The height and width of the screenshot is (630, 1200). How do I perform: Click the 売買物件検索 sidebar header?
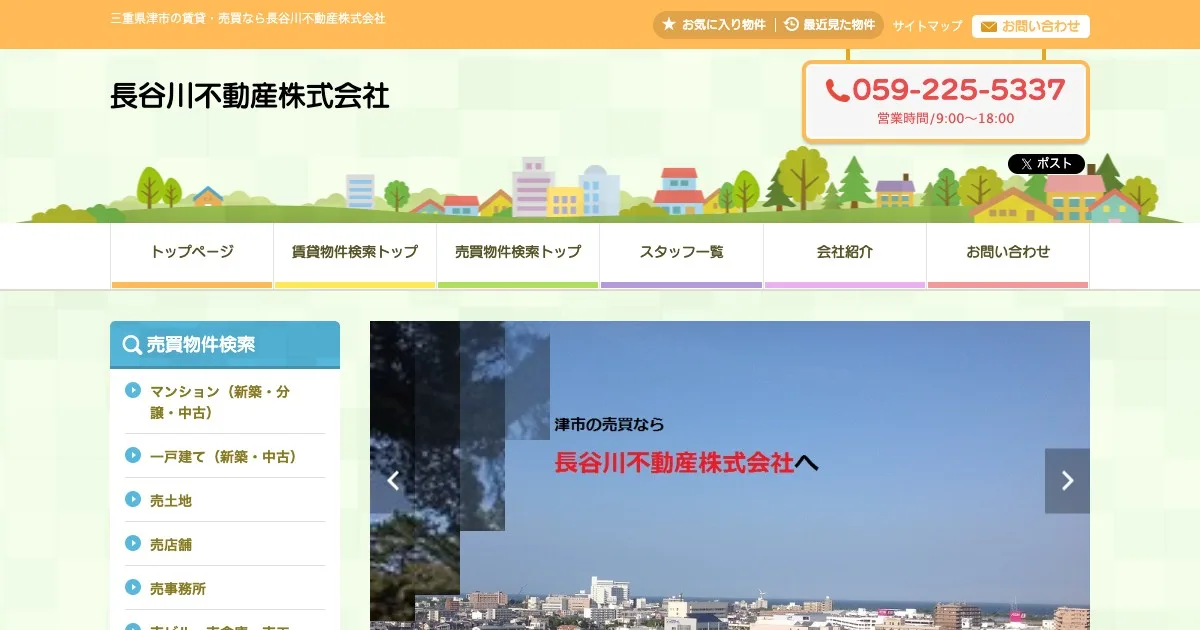click(225, 345)
